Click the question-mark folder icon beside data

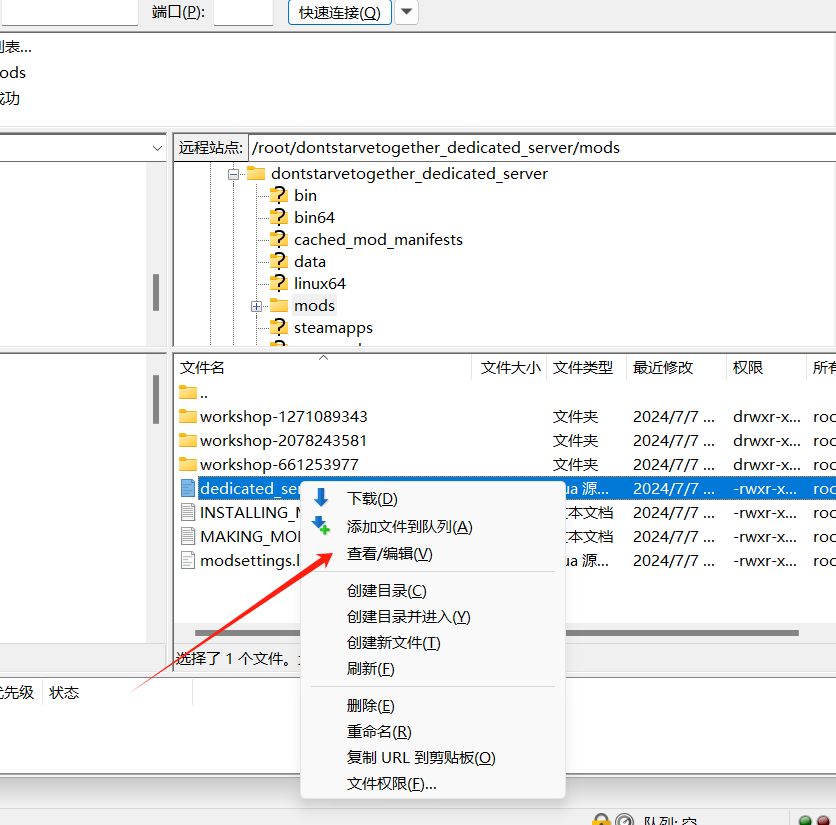click(278, 261)
